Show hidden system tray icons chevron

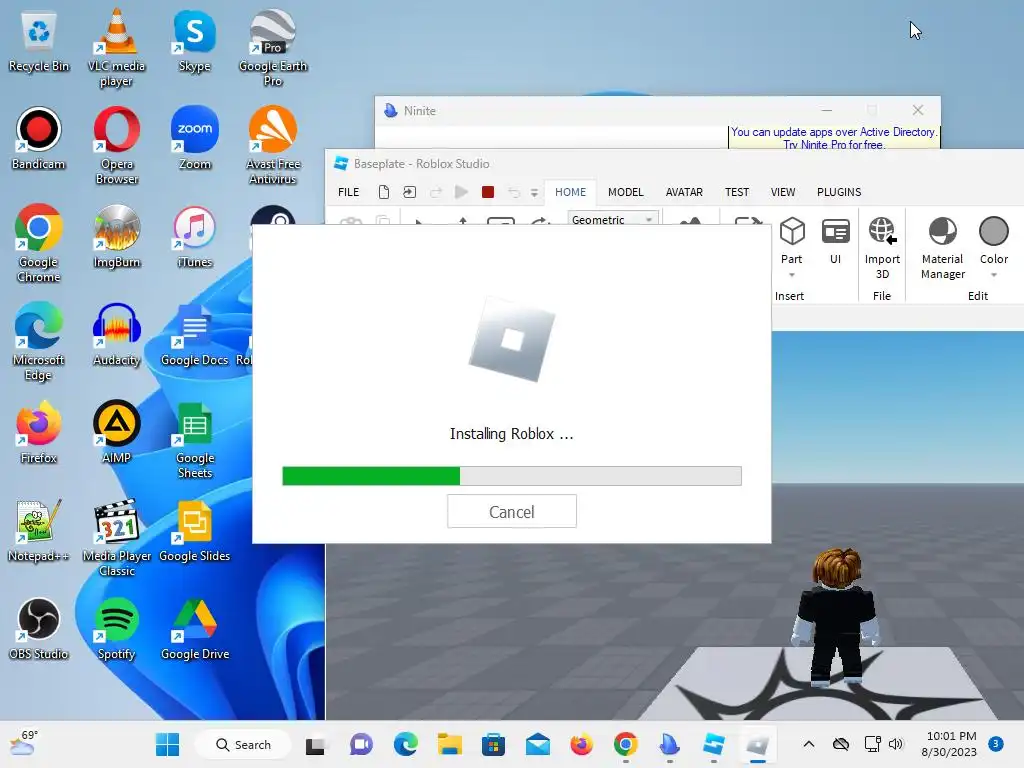point(808,744)
